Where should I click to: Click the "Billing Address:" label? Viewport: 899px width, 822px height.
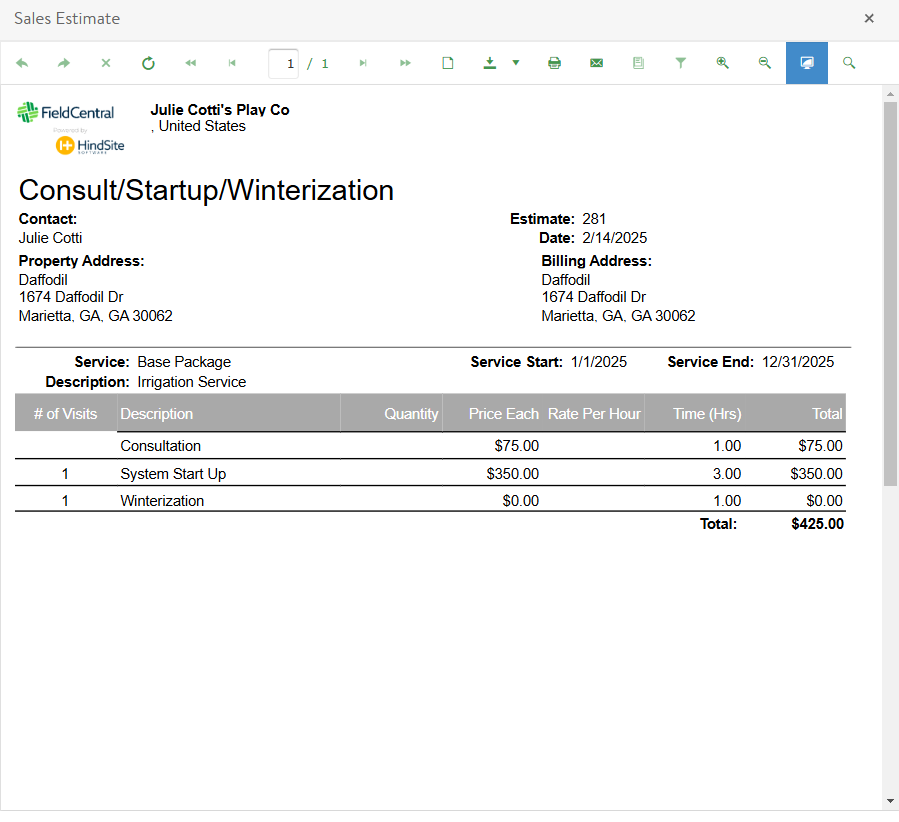click(597, 261)
